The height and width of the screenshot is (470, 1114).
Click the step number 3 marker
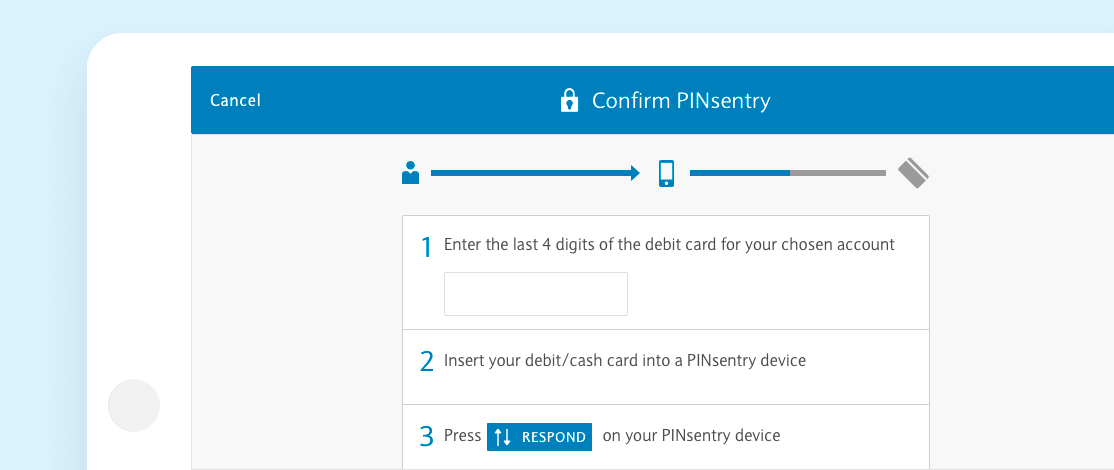click(x=427, y=436)
